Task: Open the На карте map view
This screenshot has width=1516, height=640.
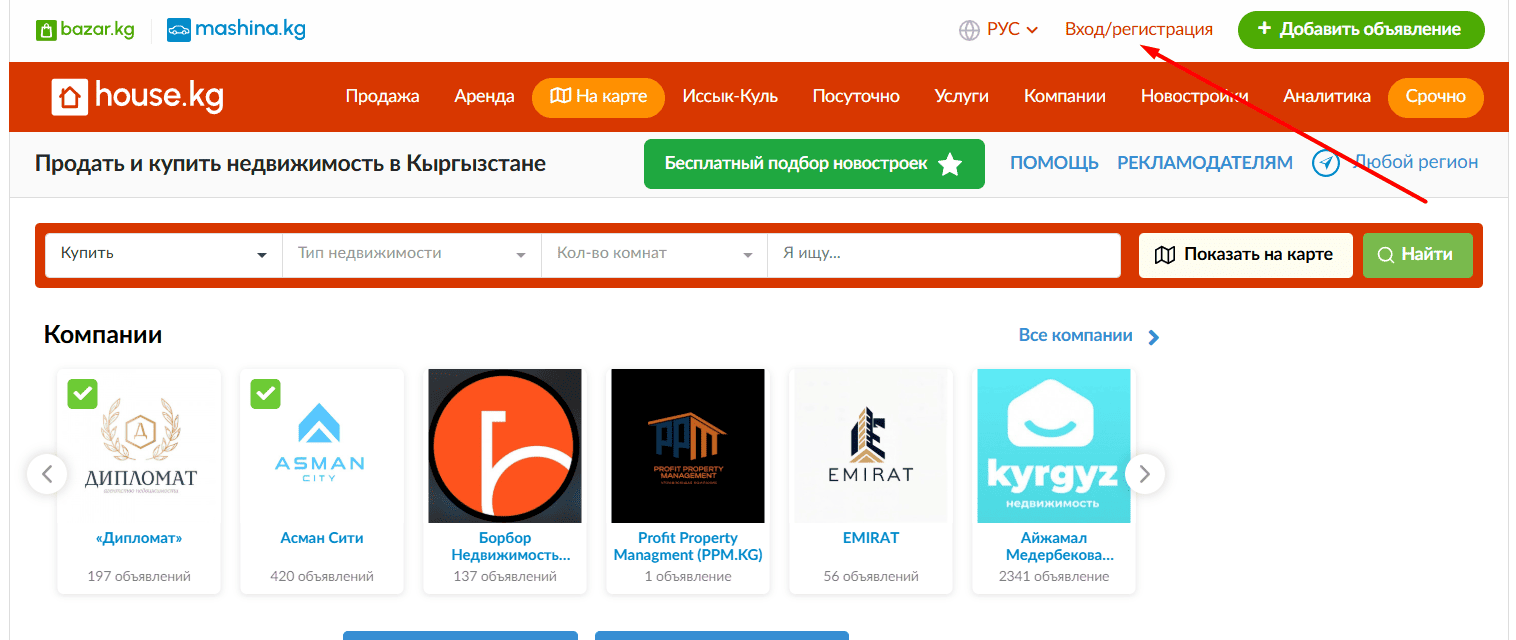Action: click(598, 97)
